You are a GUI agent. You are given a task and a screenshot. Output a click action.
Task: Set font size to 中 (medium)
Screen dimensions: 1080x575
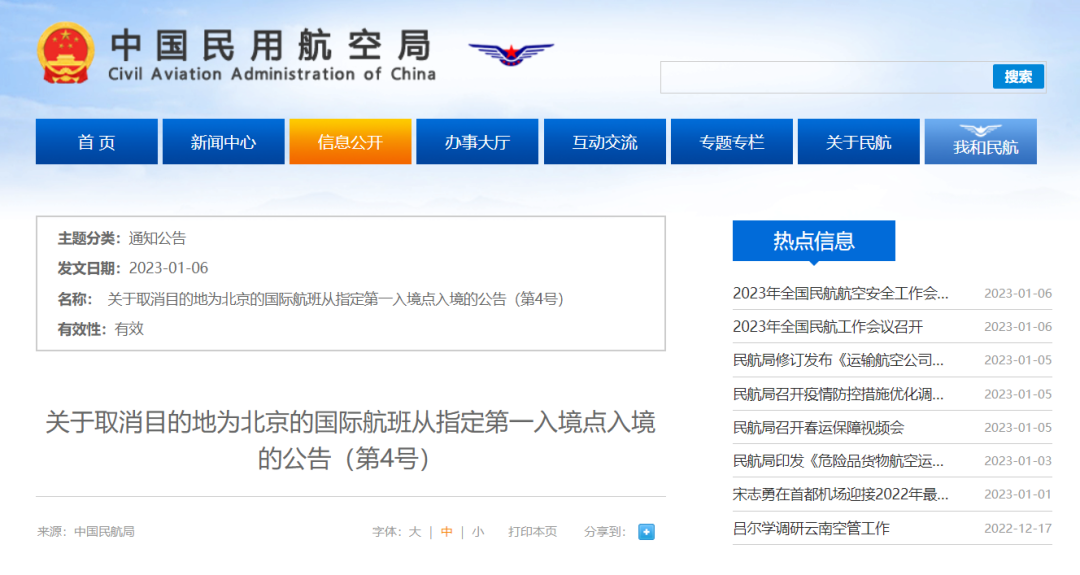[446, 532]
